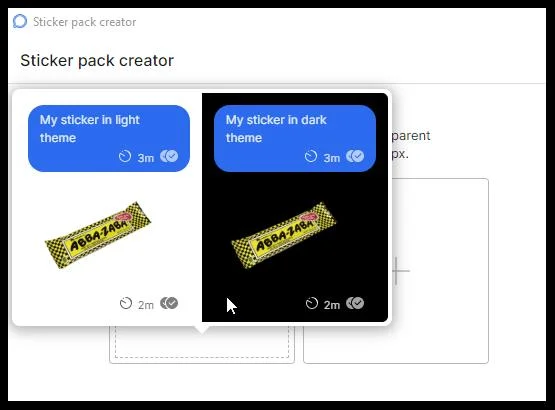The width and height of the screenshot is (555, 410).
Task: Click the 'My sticker in light theme' bubble
Action: (109, 138)
